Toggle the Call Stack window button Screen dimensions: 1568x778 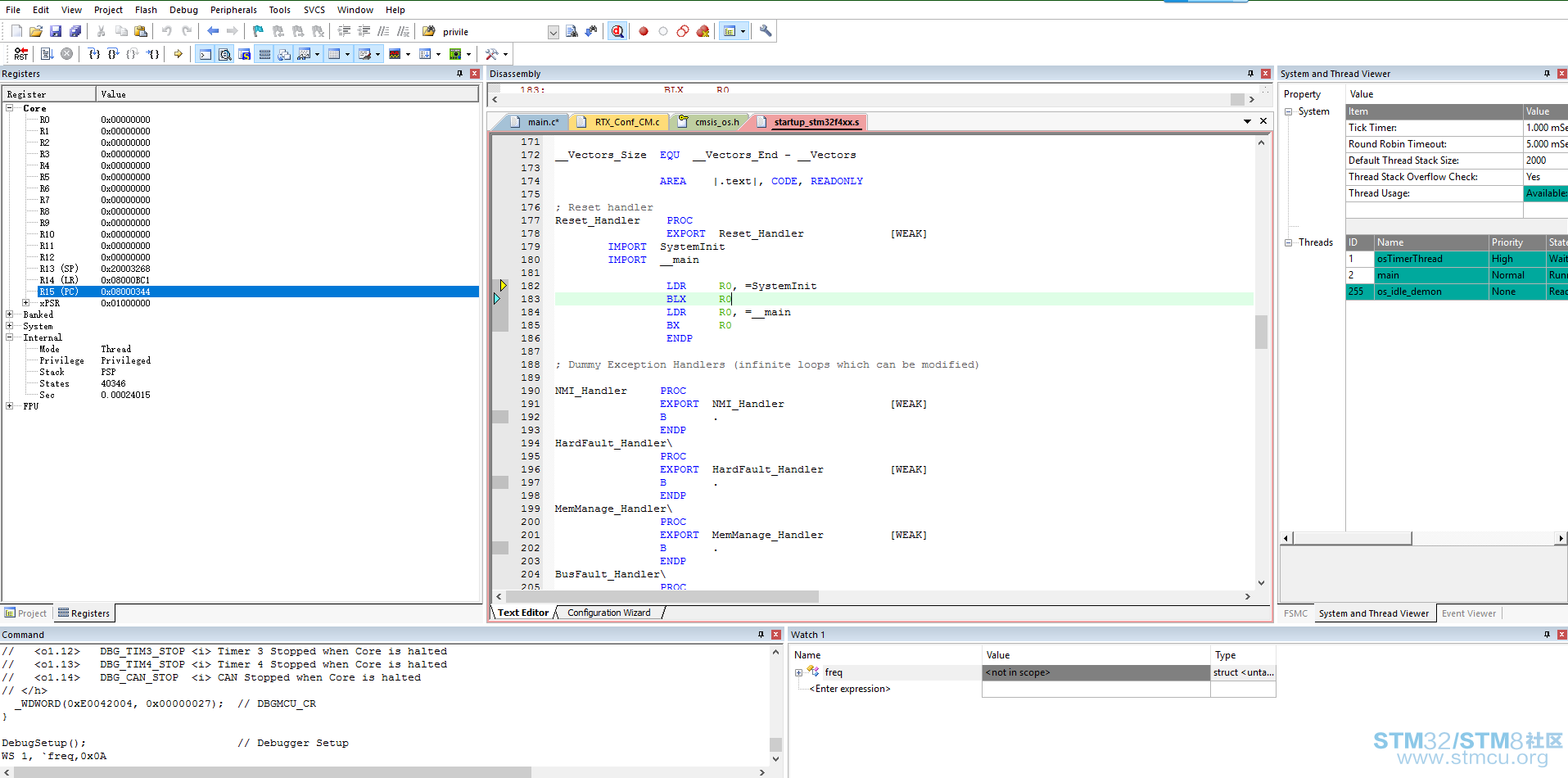pos(283,54)
